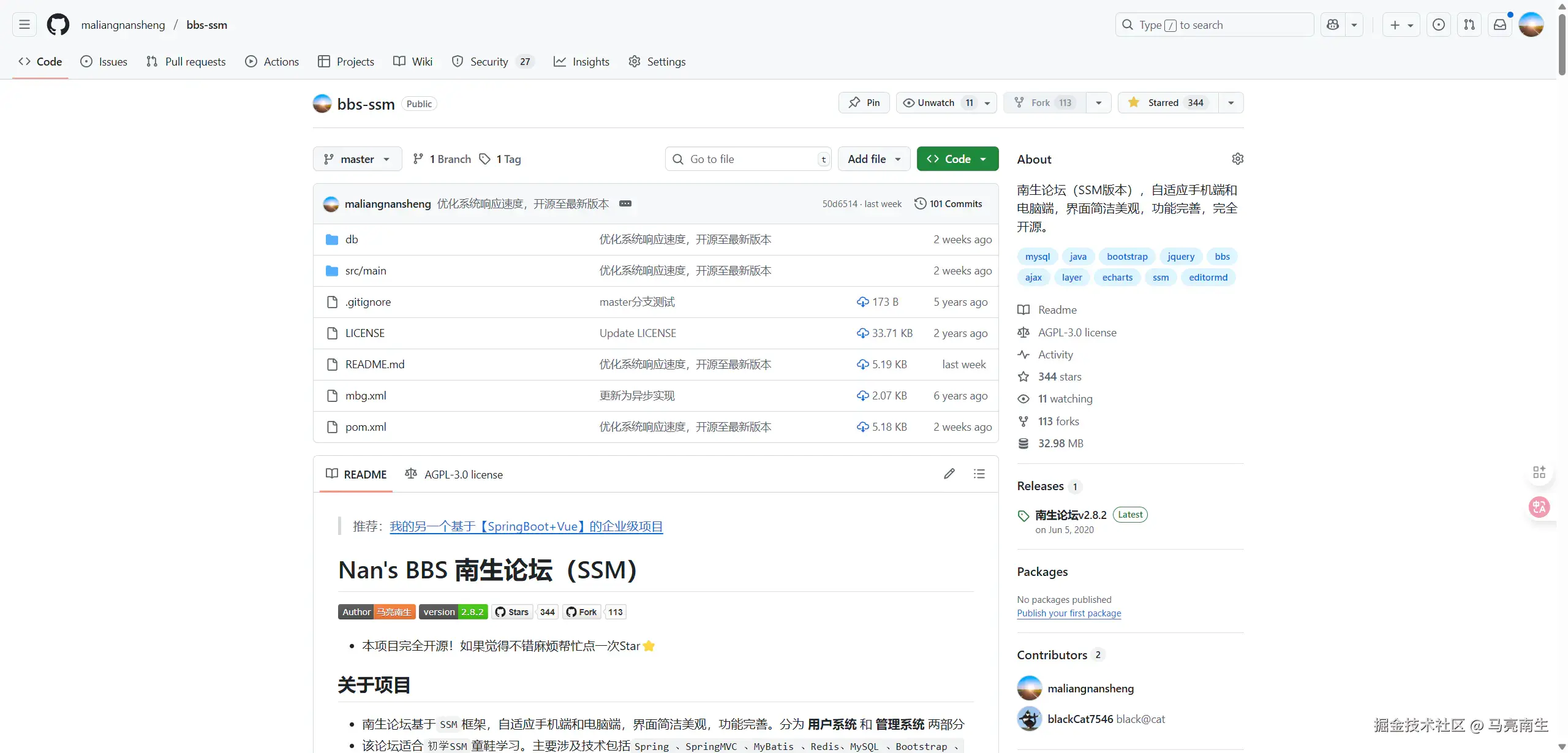Click the Go to file search field
The width and height of the screenshot is (1568, 753).
(747, 159)
